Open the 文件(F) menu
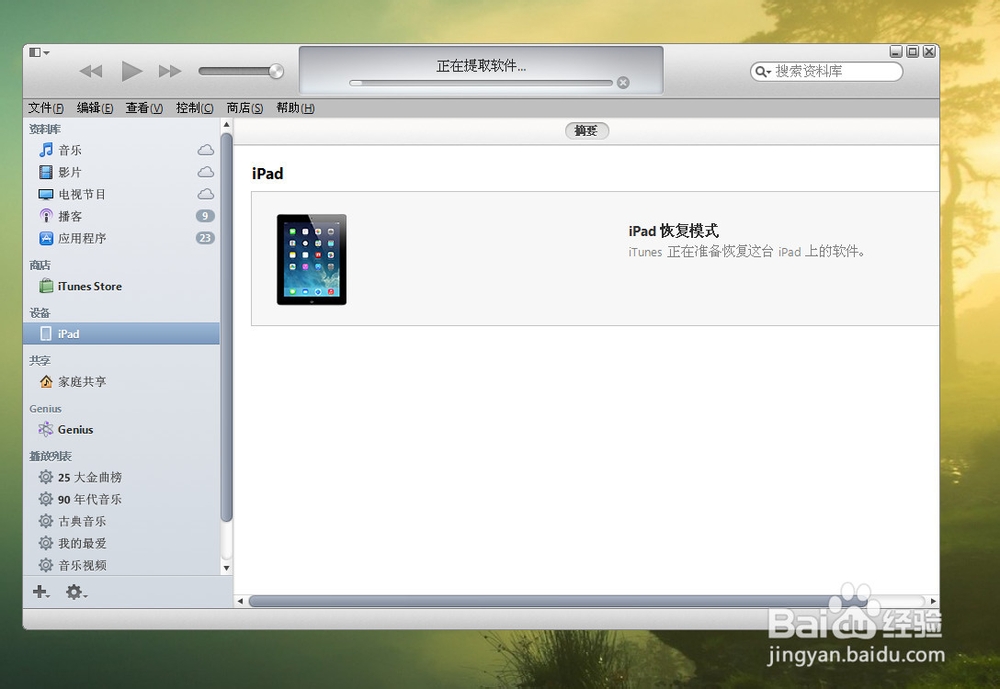The image size is (1000, 689). tap(45, 108)
